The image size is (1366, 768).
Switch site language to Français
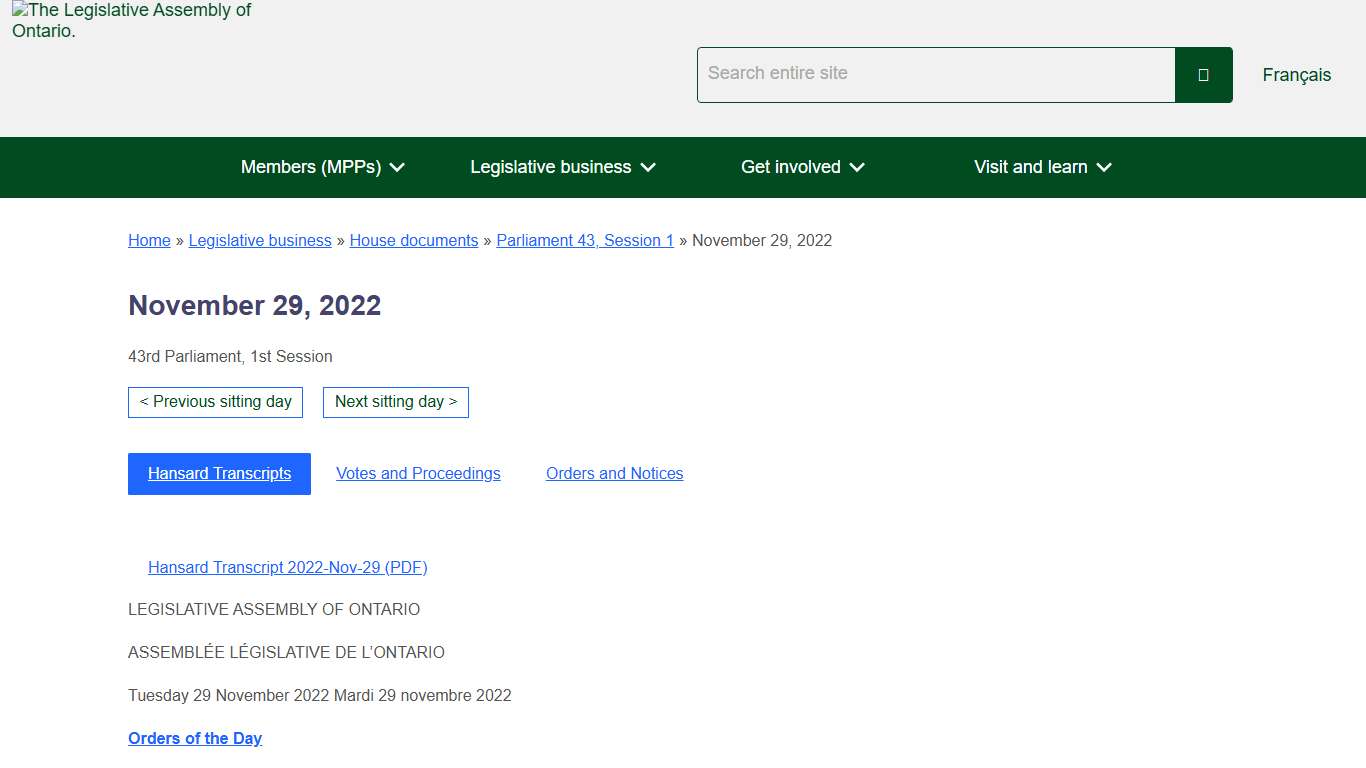coord(1296,74)
